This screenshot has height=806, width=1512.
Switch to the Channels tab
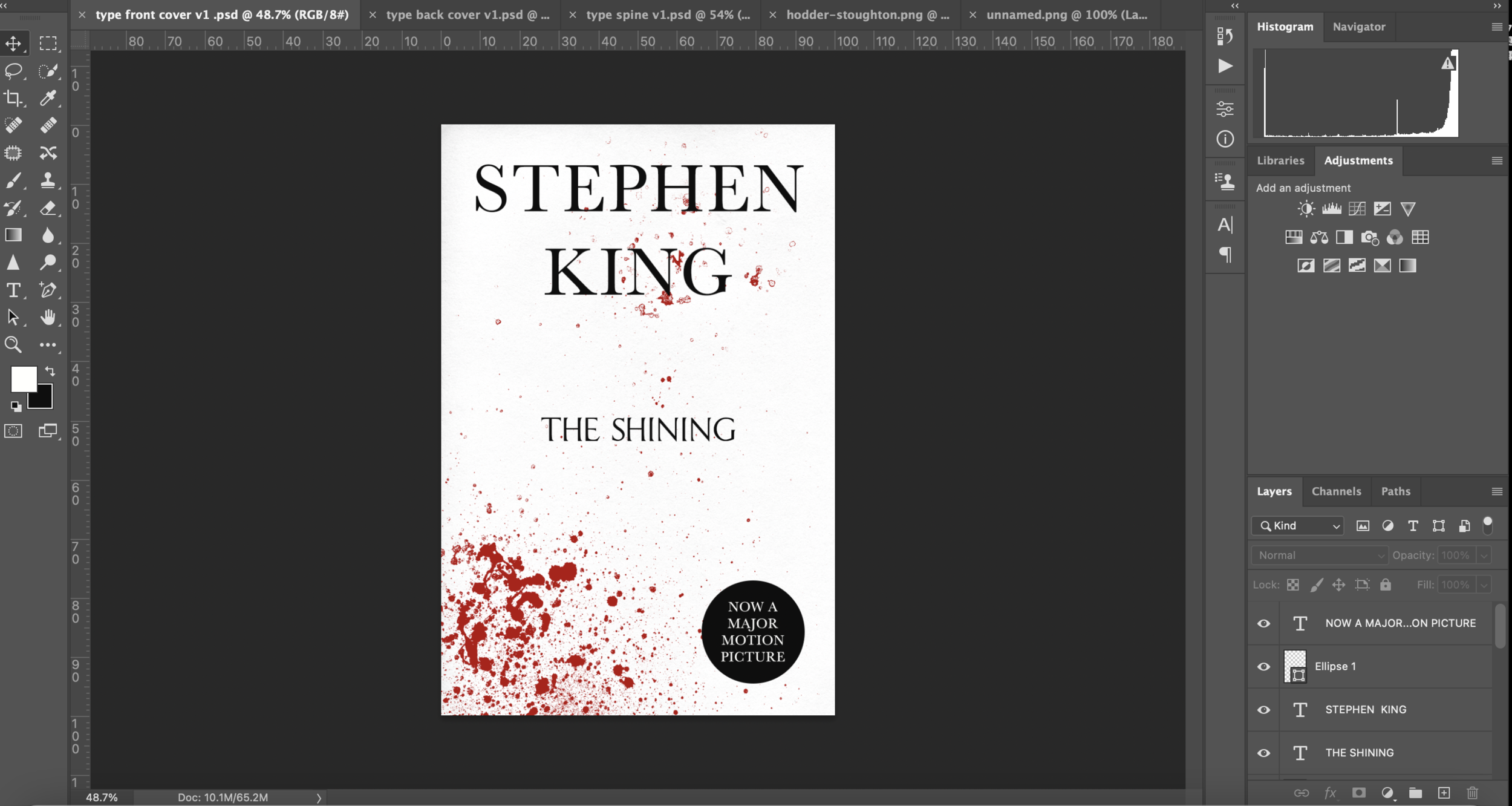1336,491
